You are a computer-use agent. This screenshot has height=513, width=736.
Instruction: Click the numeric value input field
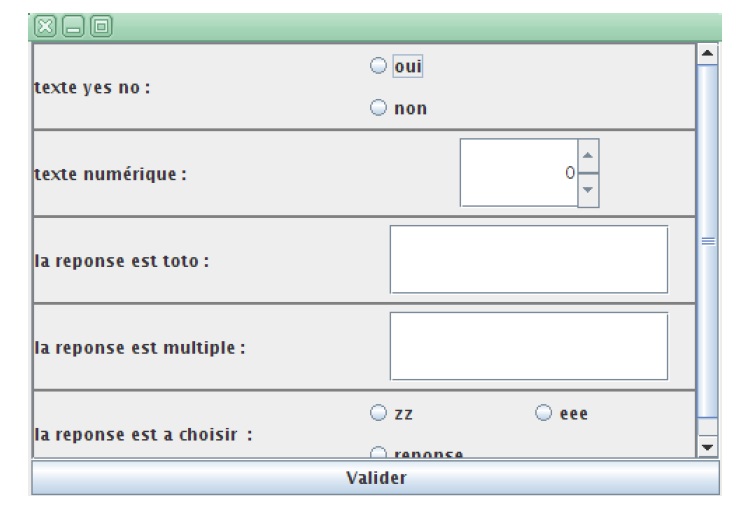coord(519,173)
